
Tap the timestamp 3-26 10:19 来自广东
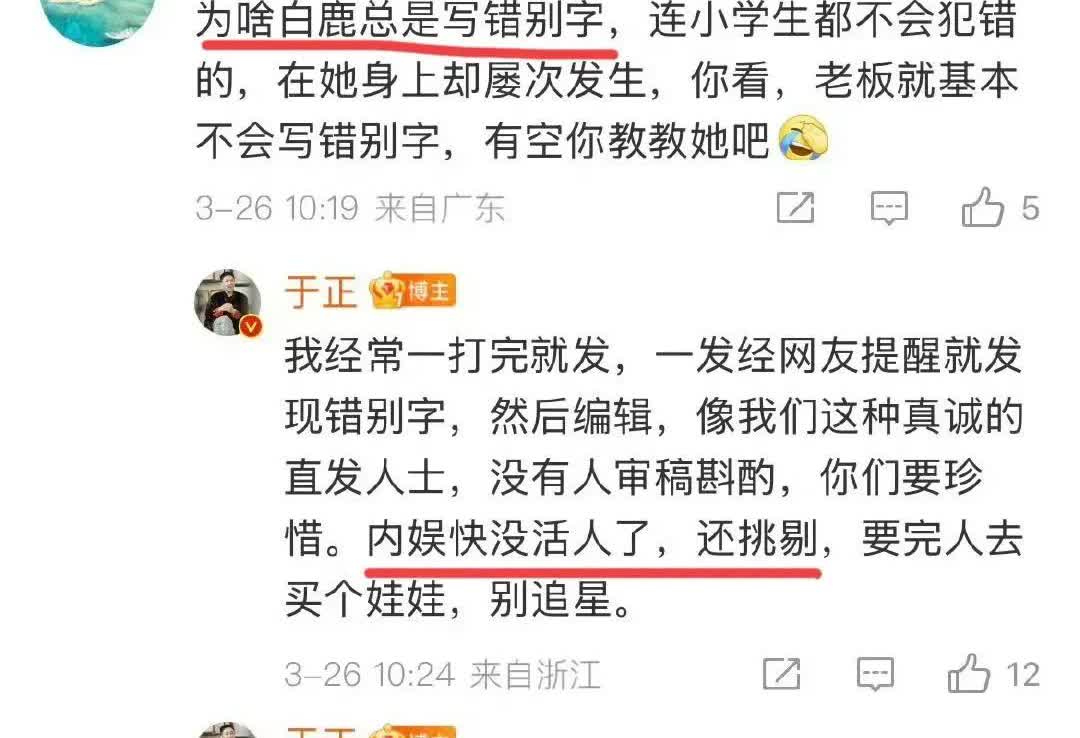coord(350,208)
